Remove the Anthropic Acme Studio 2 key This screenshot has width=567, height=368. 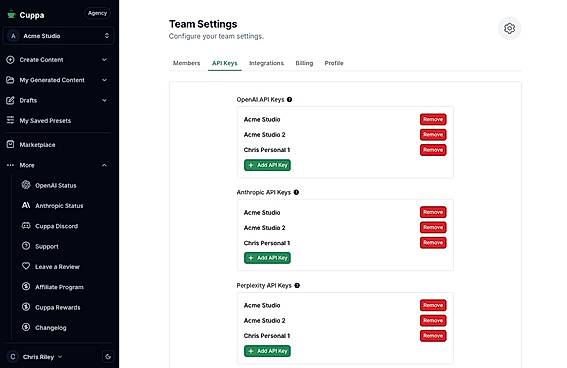pyautogui.click(x=433, y=227)
